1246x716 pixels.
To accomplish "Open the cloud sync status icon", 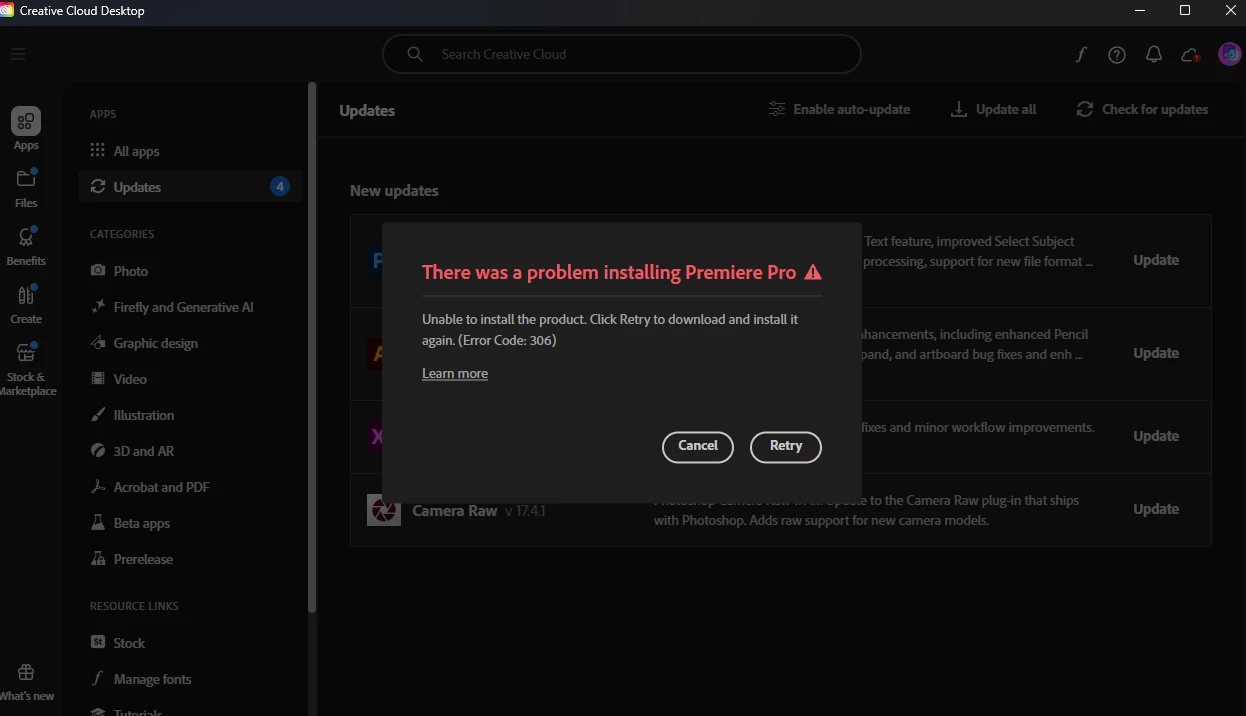I will click(1190, 55).
